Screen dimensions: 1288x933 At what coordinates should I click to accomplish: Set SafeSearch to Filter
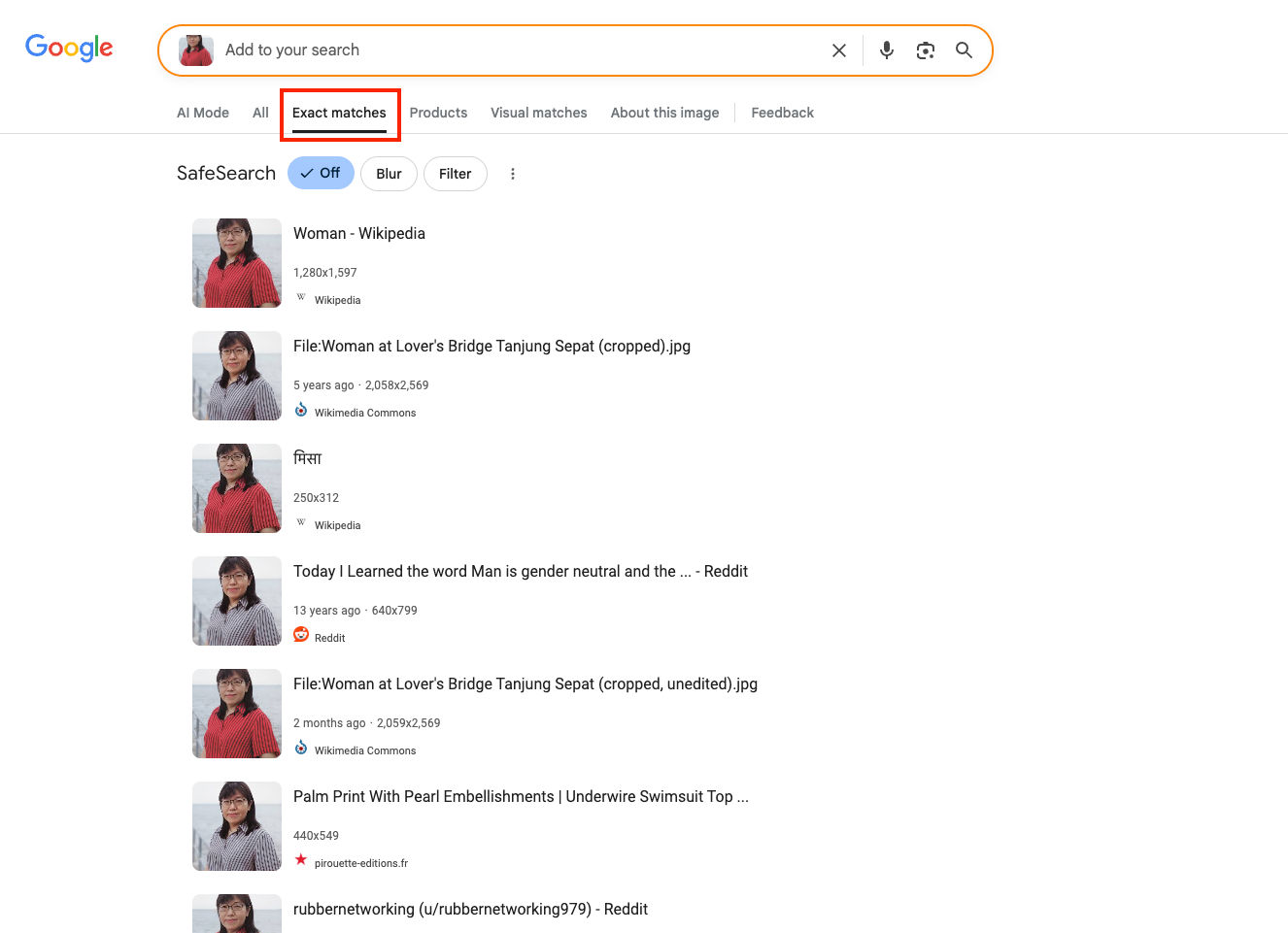coord(455,174)
